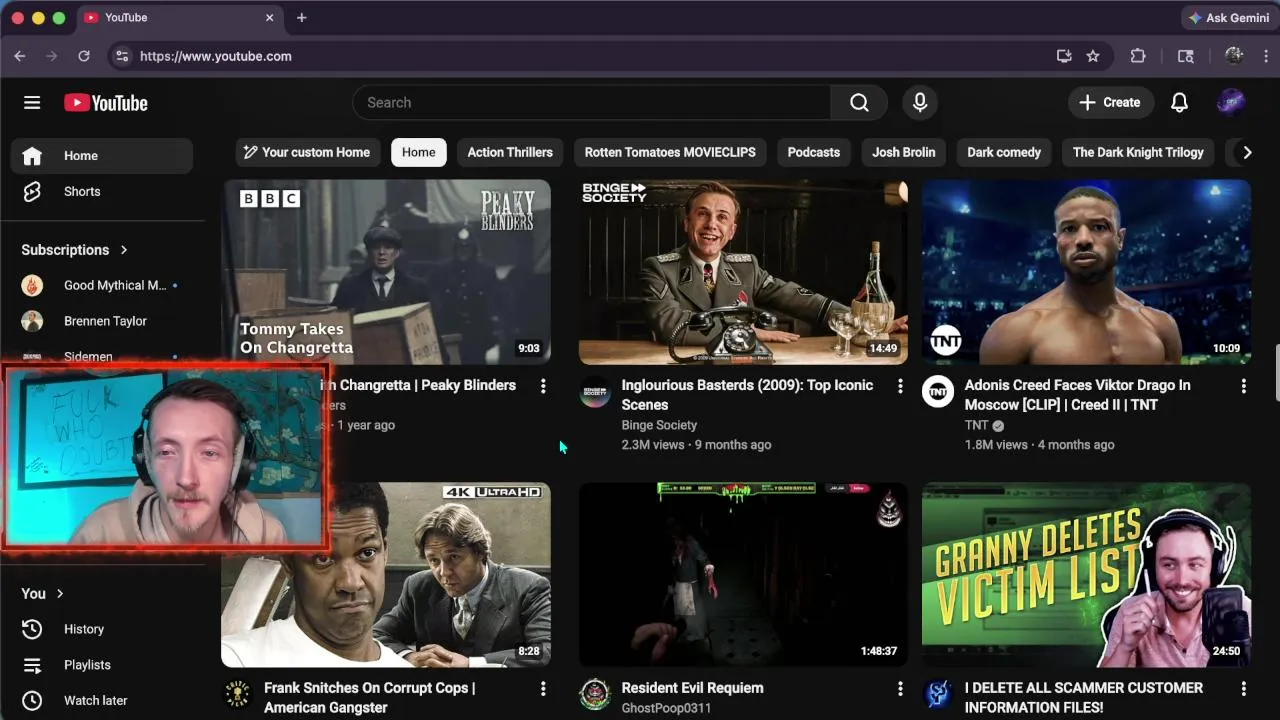
Task: Open the Resident Evil Requiem title
Action: pos(692,688)
